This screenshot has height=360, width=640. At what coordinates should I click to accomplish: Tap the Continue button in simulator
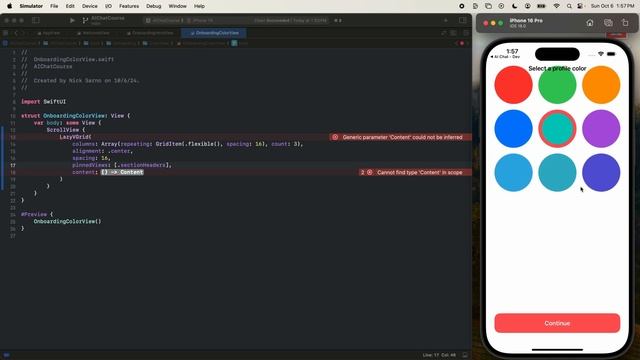pyautogui.click(x=557, y=323)
